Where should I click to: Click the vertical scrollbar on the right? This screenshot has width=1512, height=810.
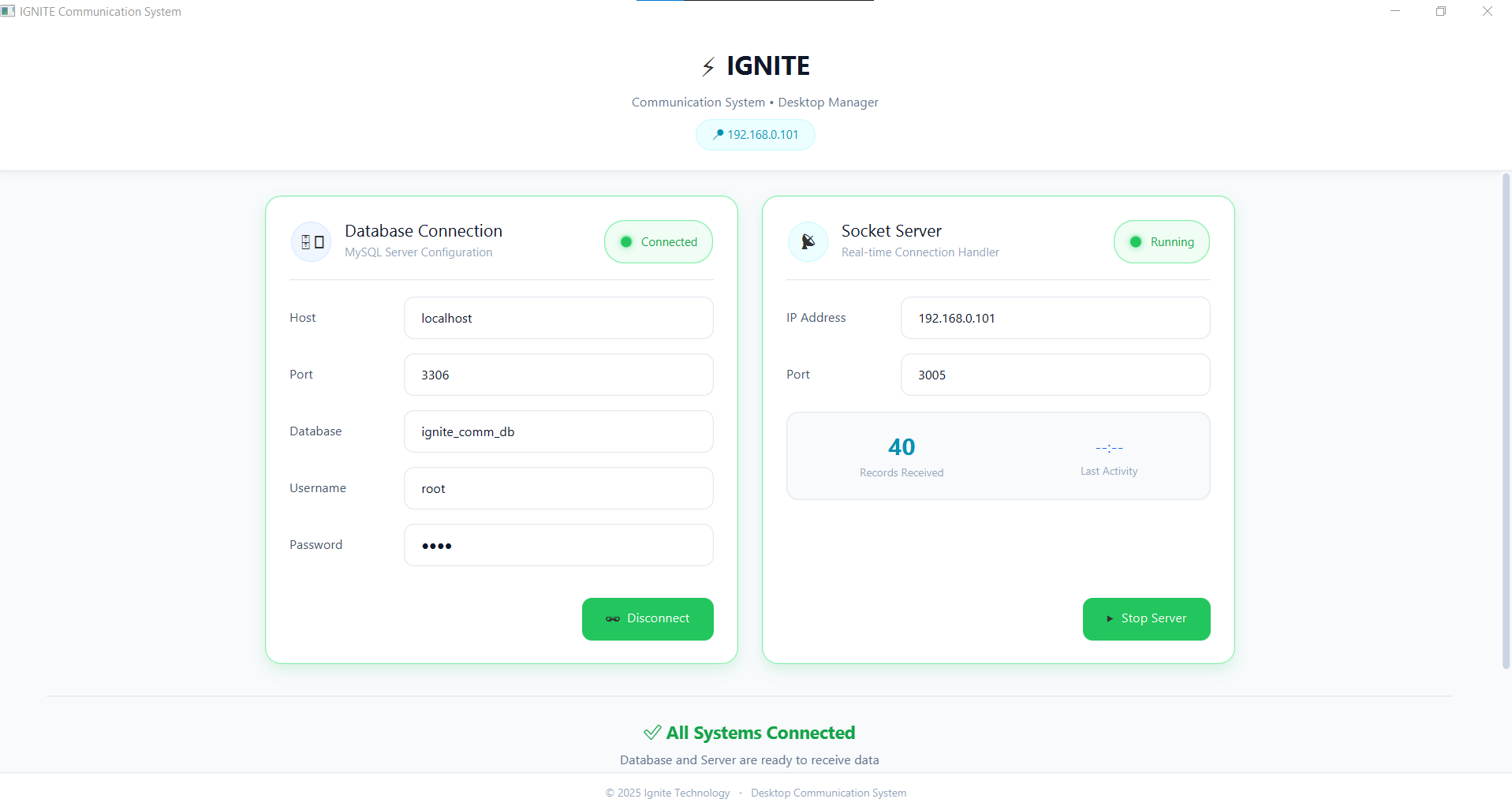(1506, 421)
